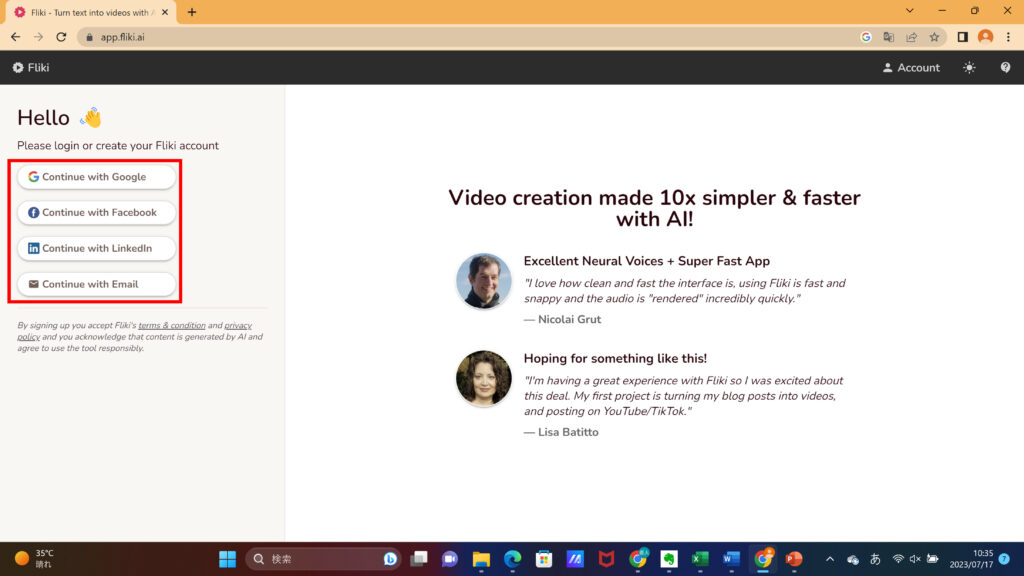Select the Fliki browser tab
Viewport: 1024px width, 576px height.
90,12
